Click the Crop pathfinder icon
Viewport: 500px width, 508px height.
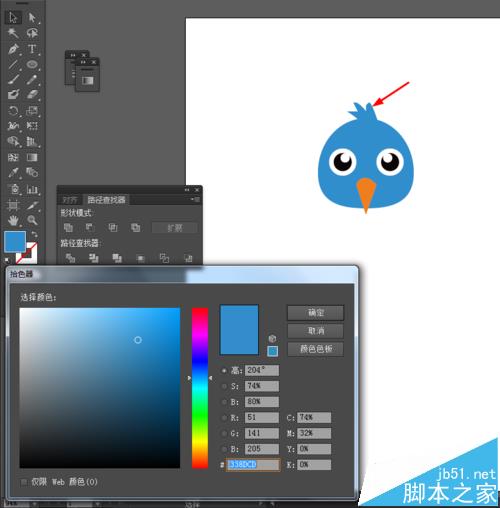pyautogui.click(x=141, y=258)
